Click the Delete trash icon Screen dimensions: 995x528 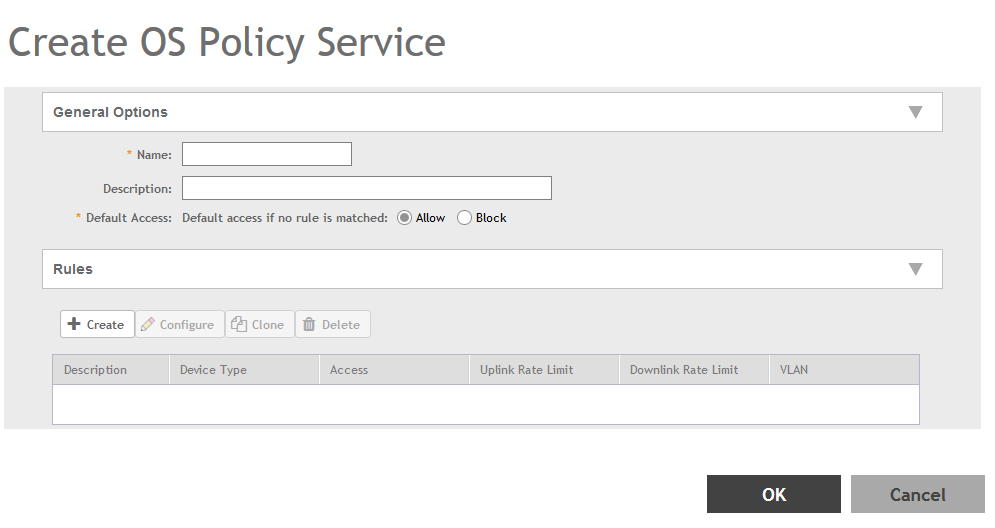point(309,324)
